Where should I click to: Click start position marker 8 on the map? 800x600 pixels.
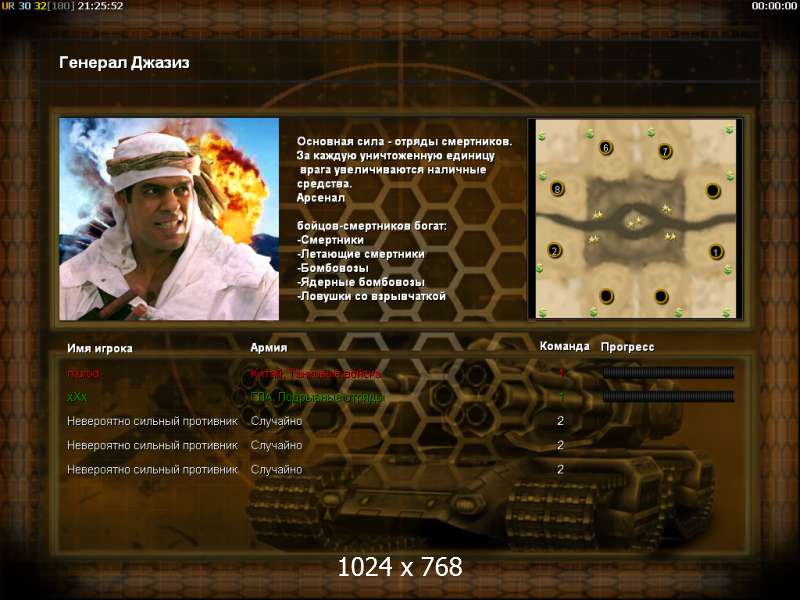(x=557, y=189)
